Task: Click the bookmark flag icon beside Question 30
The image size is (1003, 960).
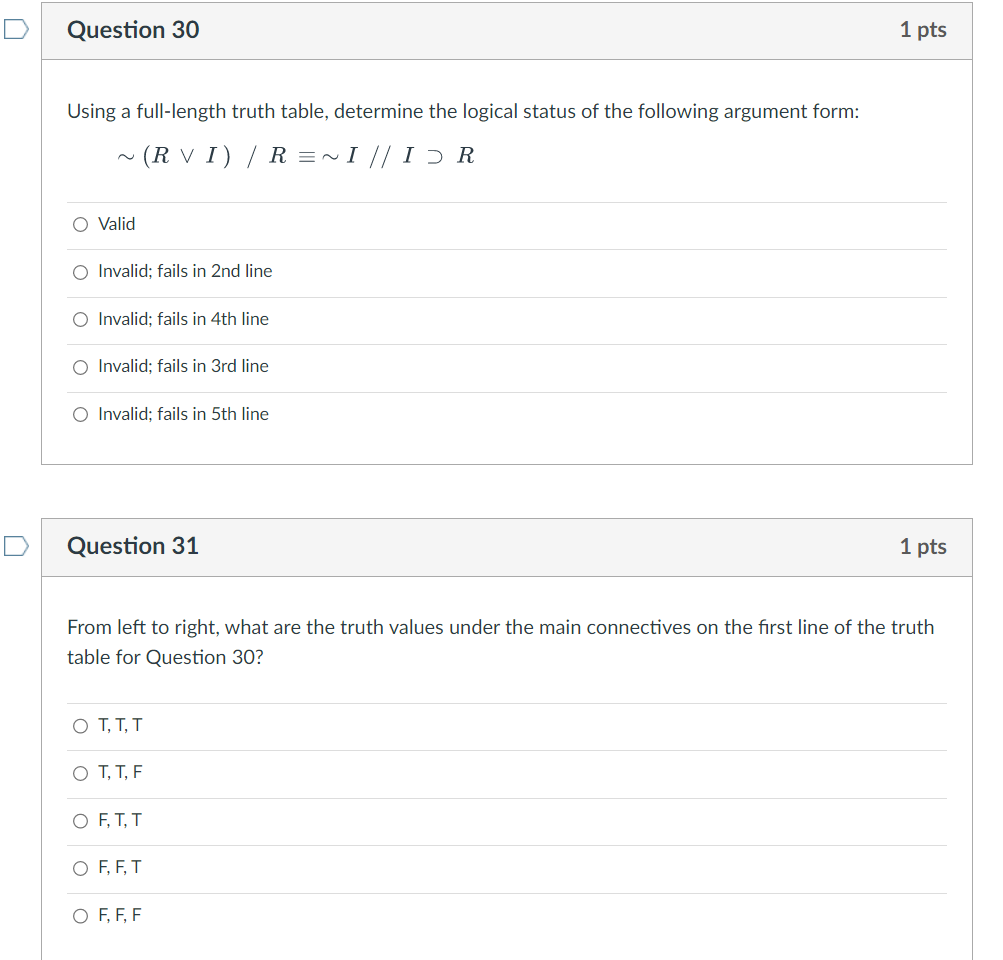Action: [x=12, y=31]
